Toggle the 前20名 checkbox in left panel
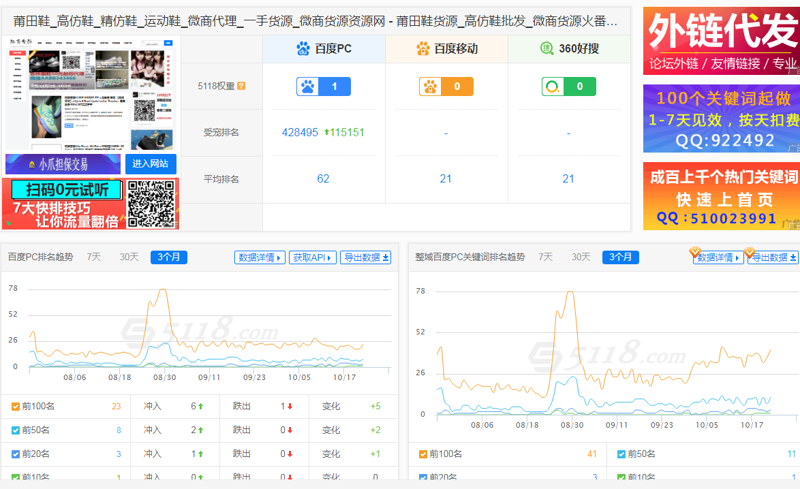This screenshot has width=800, height=489. click(x=15, y=454)
